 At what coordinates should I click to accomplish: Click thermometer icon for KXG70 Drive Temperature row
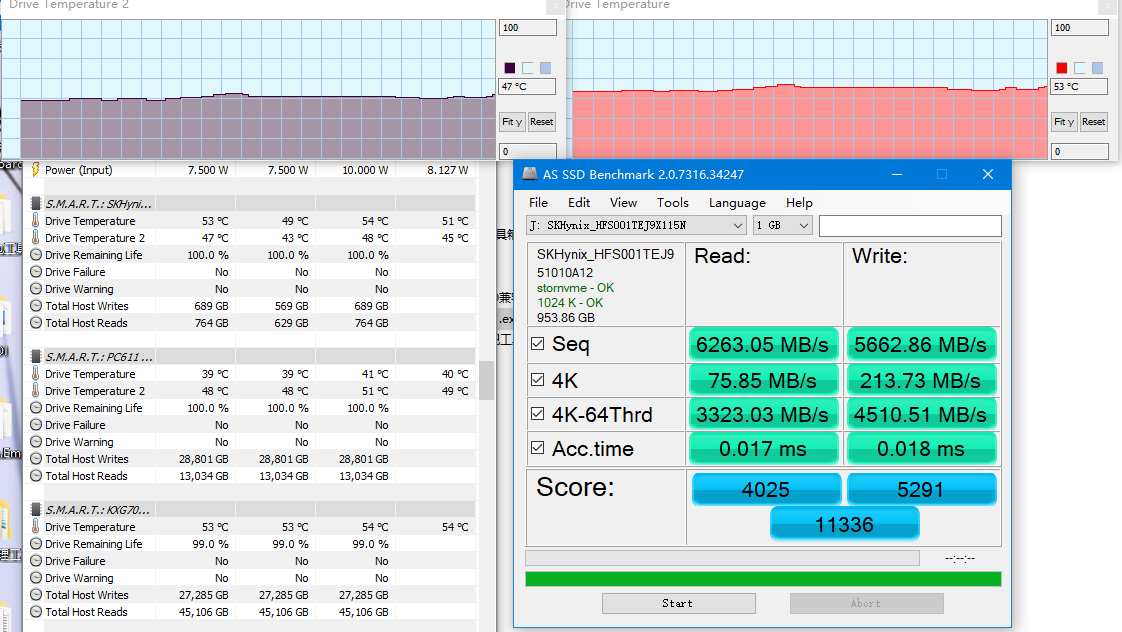[36, 527]
